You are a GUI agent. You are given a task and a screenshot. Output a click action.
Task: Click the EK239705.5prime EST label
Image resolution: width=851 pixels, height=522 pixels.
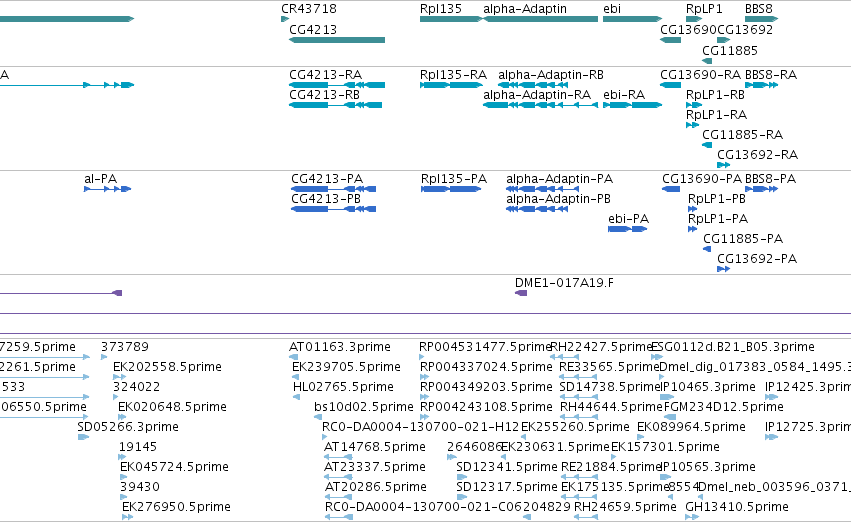pyautogui.click(x=346, y=367)
